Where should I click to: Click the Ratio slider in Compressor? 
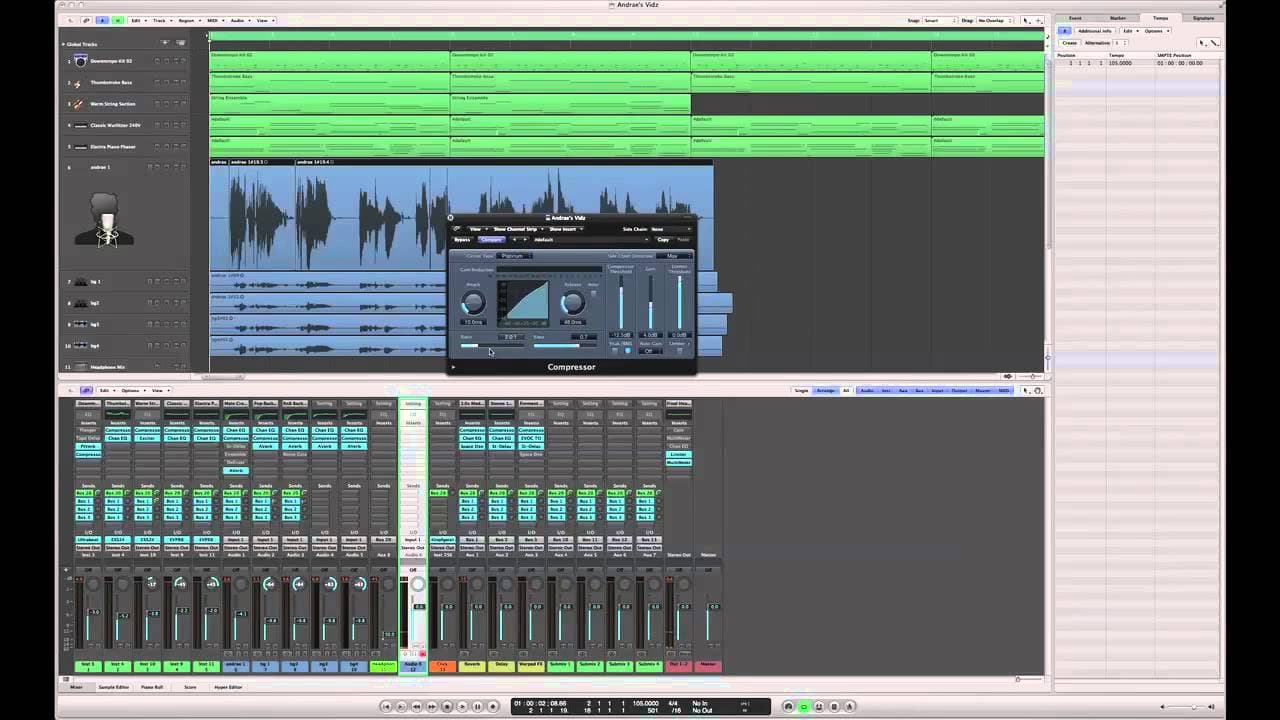coord(492,345)
